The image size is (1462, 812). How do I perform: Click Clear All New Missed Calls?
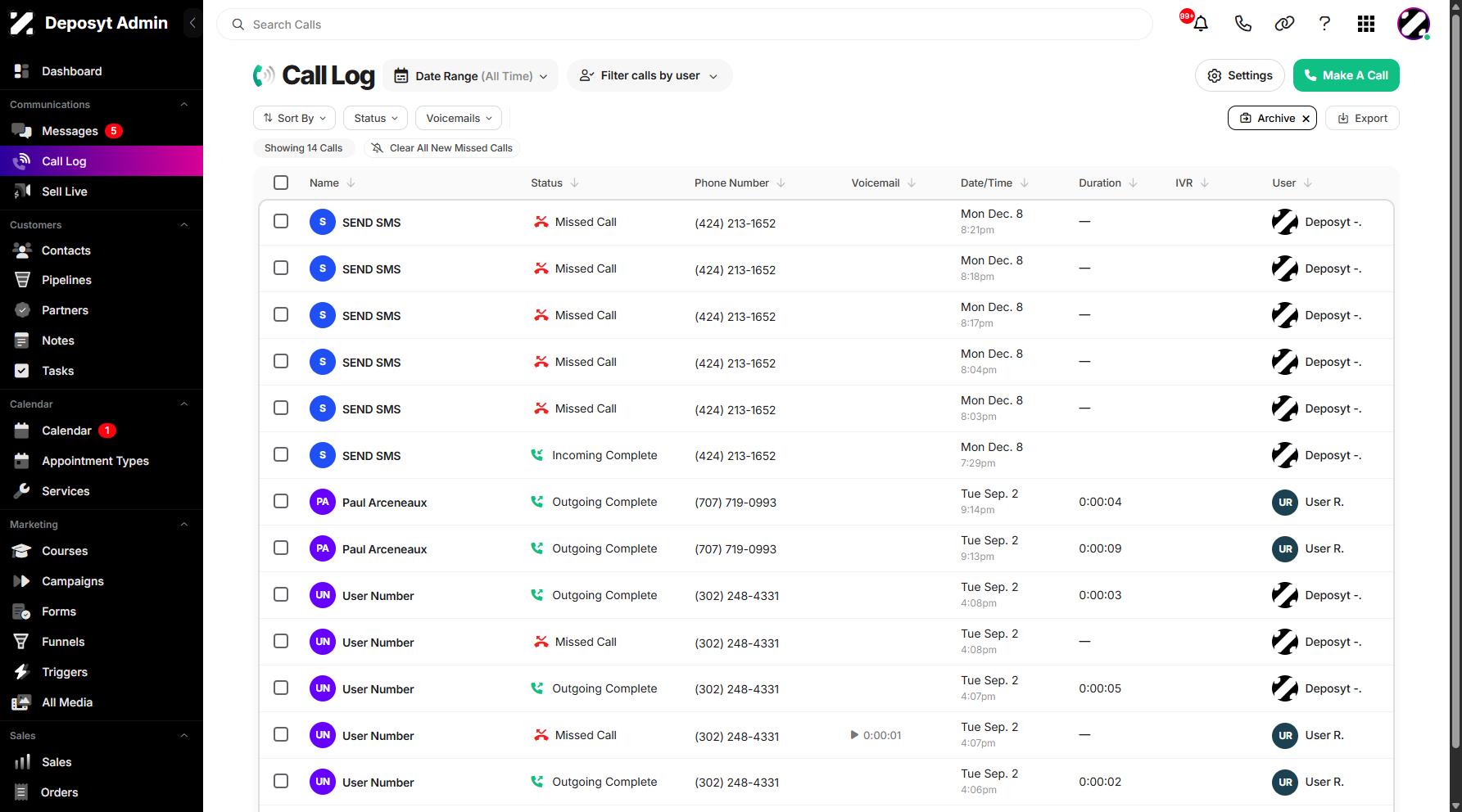(442, 148)
